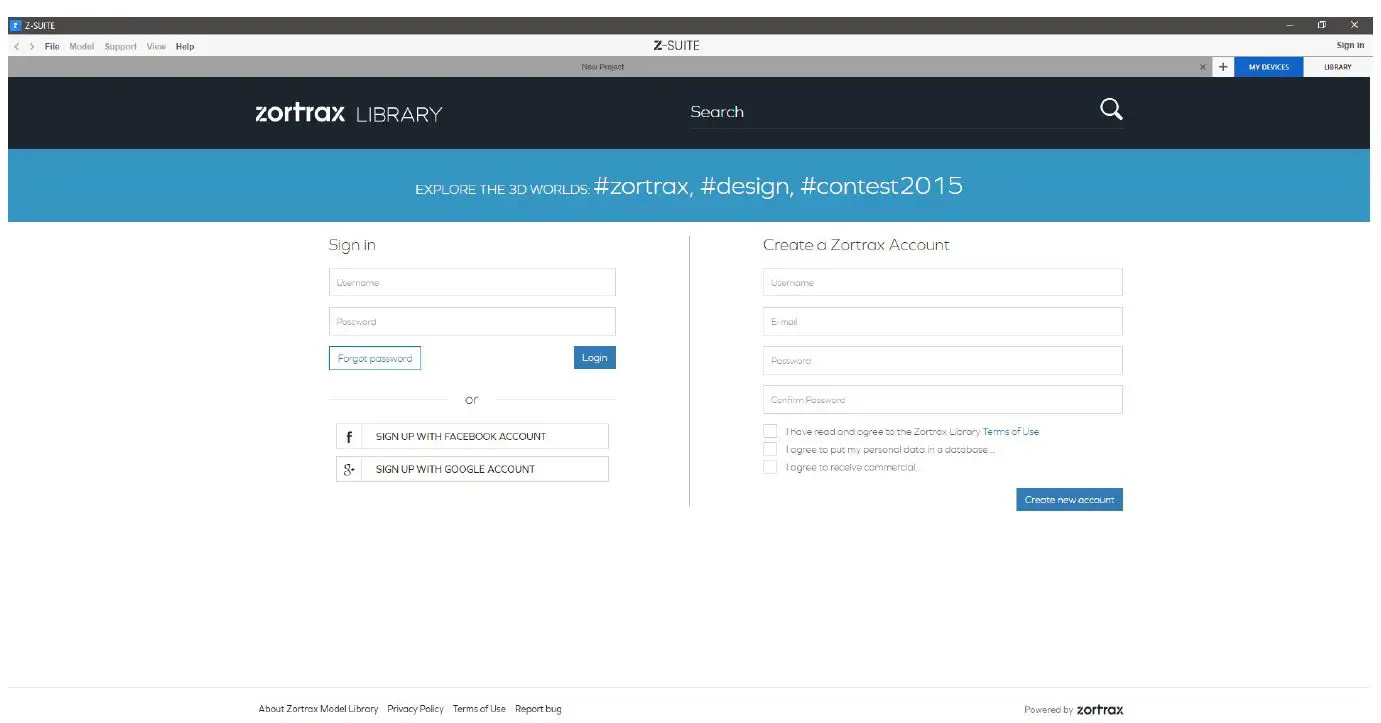Screen dimensions: 1381x723
Task: Click the back navigation arrow
Action: coord(15,46)
